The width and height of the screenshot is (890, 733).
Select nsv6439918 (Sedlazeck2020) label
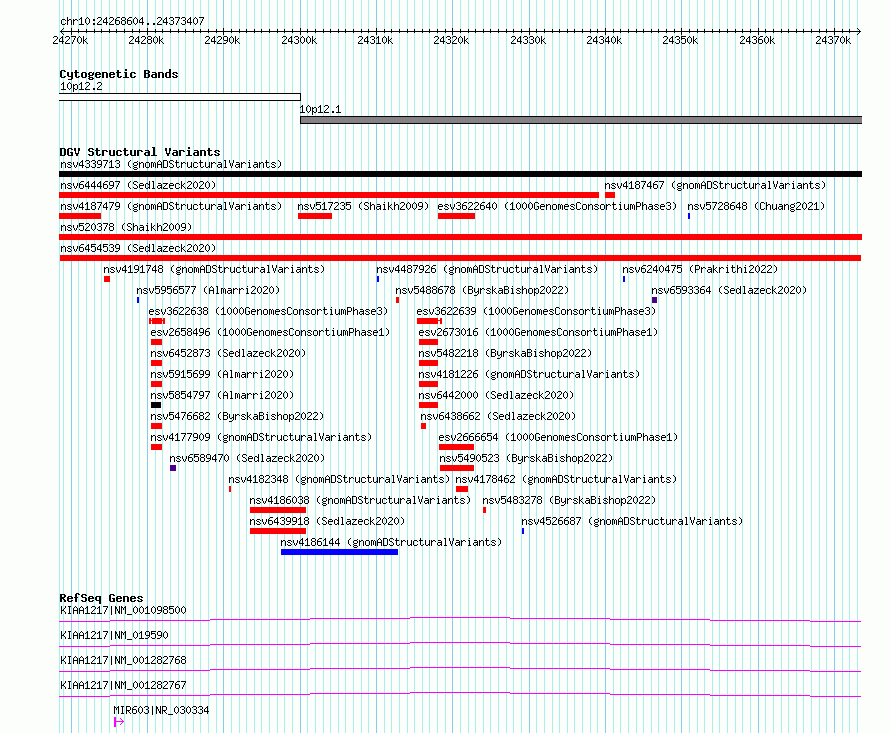coord(327,521)
